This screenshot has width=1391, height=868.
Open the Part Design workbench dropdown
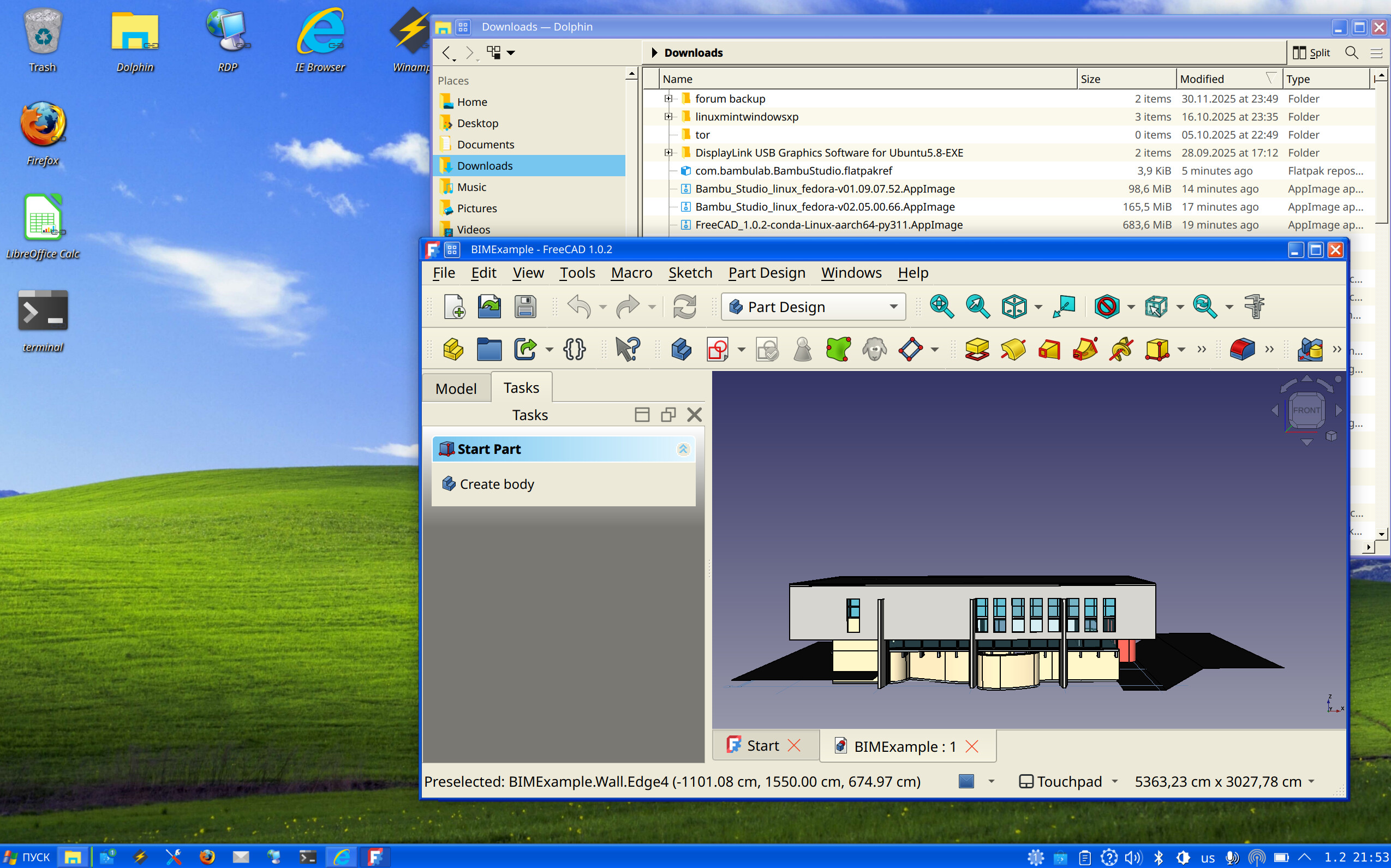coord(814,307)
